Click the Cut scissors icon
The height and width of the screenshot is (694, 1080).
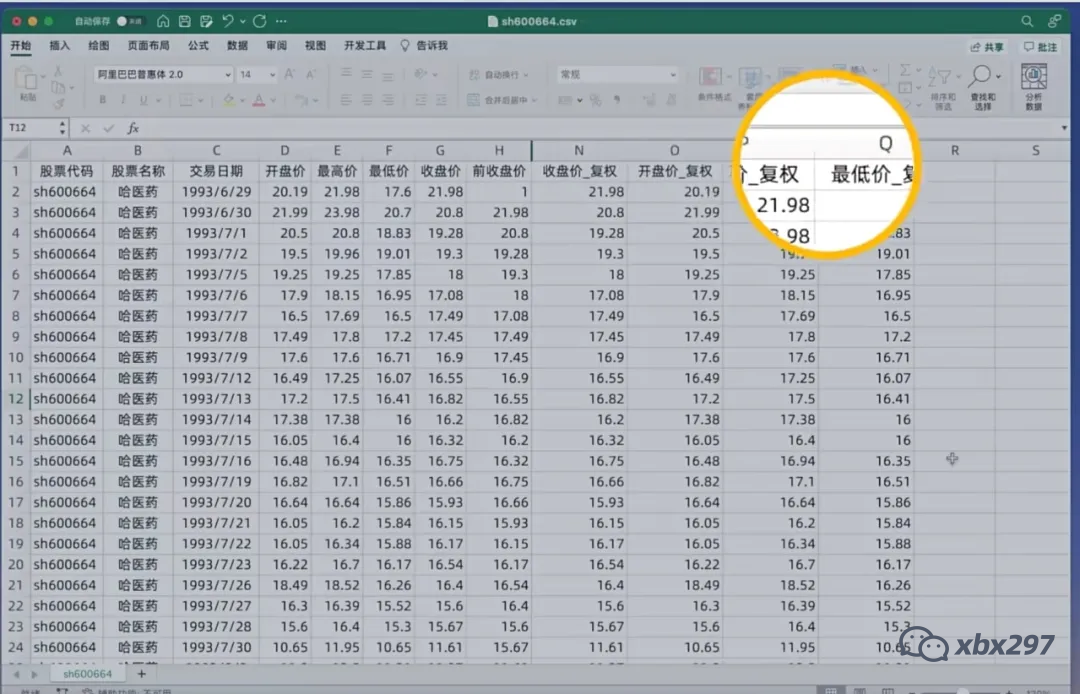pyautogui.click(x=58, y=71)
